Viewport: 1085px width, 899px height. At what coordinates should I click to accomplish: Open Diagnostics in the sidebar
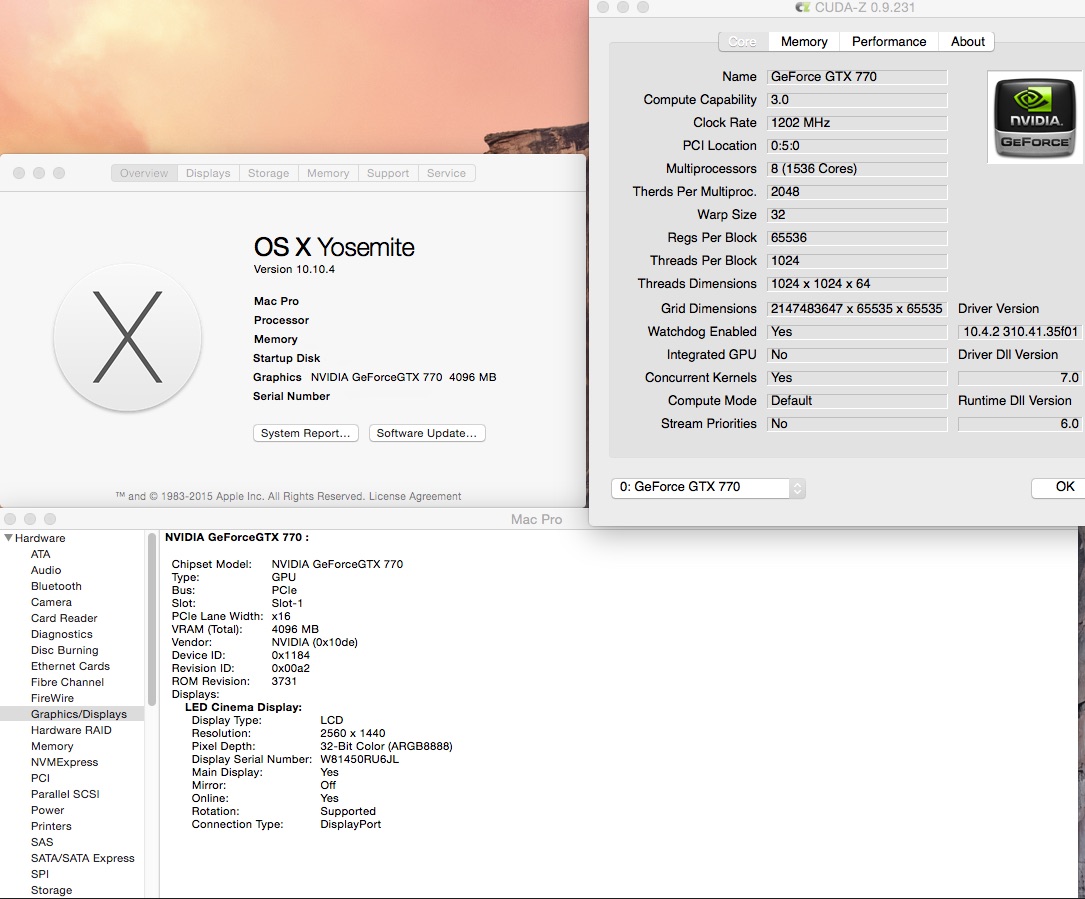tap(62, 634)
